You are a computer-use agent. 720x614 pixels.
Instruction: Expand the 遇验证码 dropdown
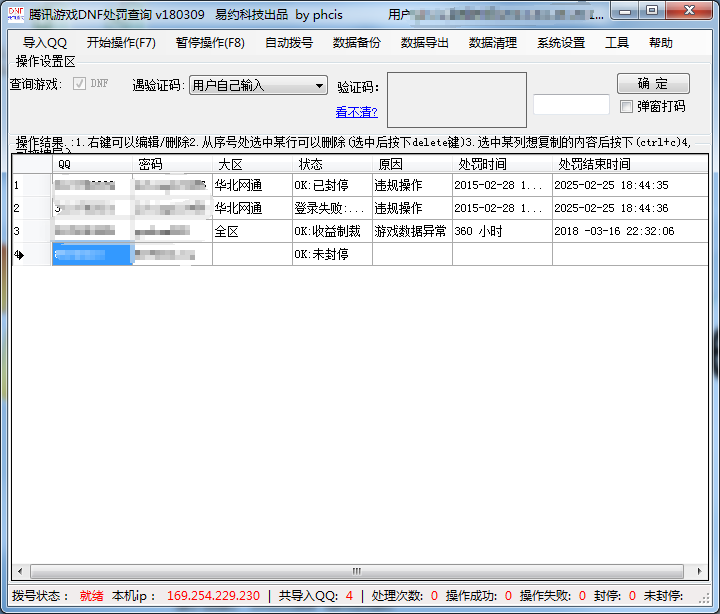[x=258, y=85]
